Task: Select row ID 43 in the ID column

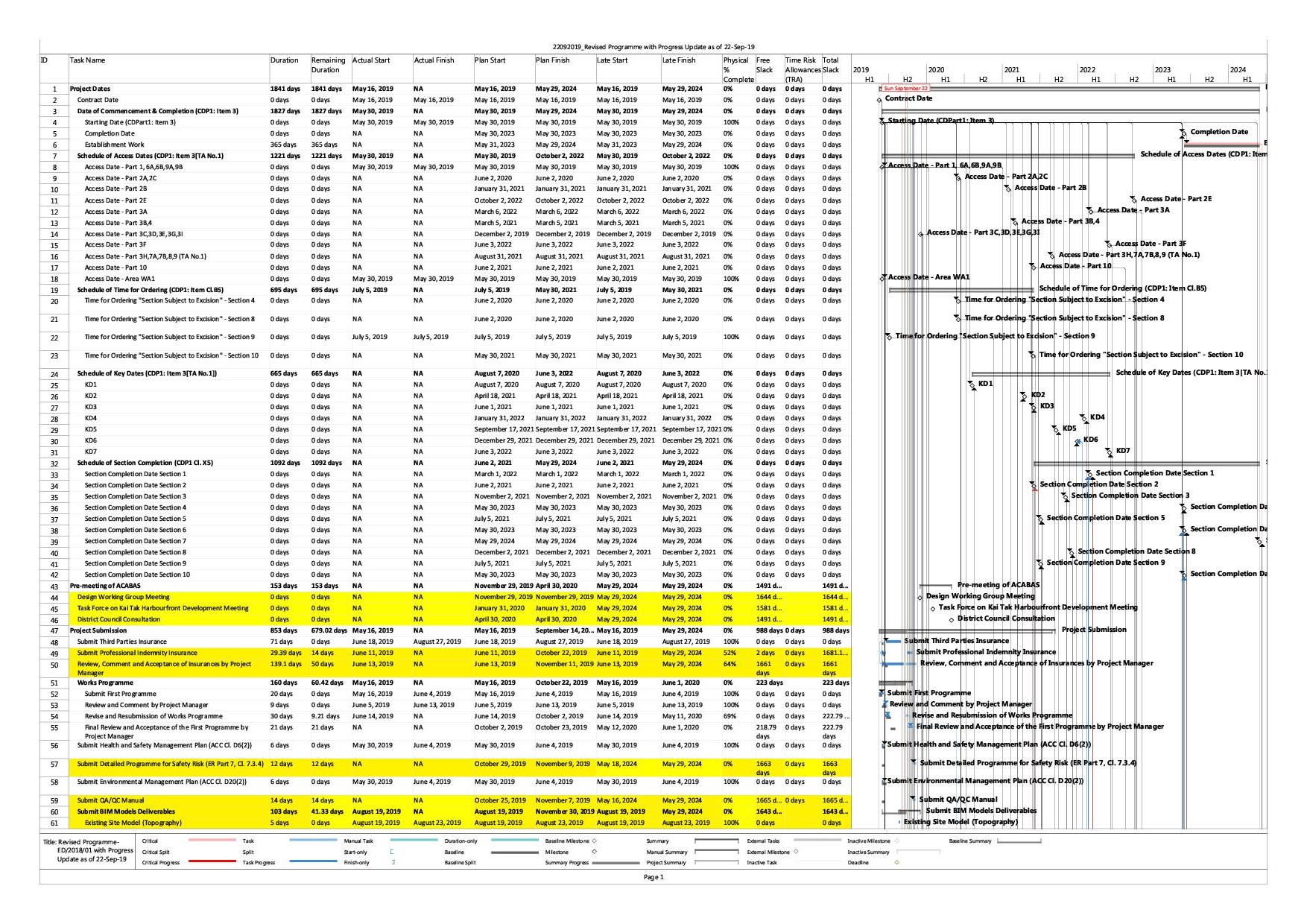Action: (54, 587)
